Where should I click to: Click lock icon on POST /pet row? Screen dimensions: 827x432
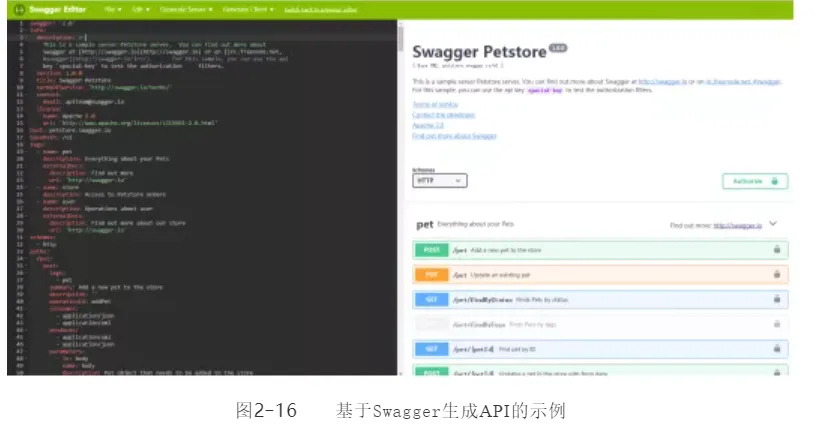(776, 249)
